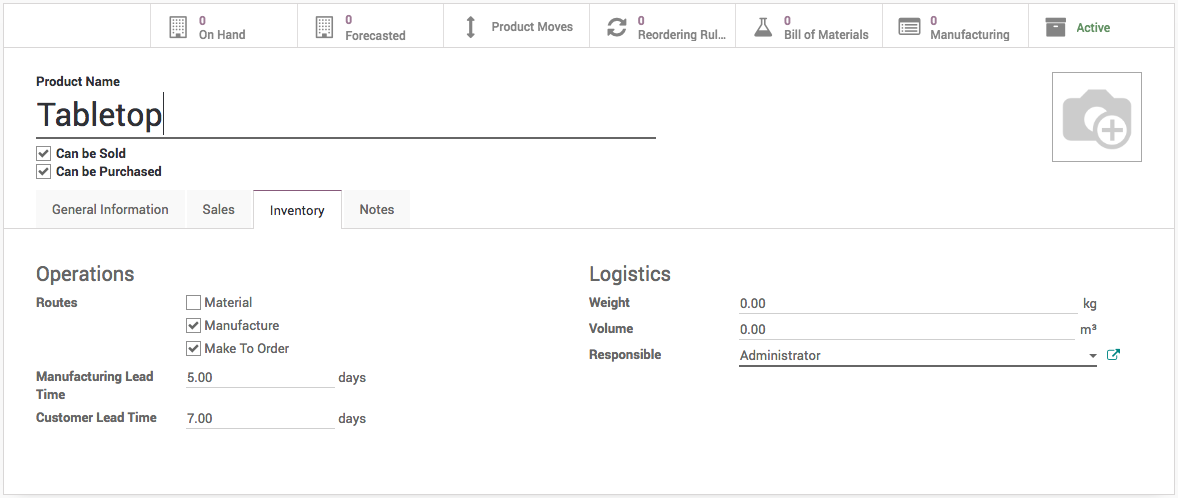
Task: Open Product Moves arrows icon
Action: (x=471, y=27)
